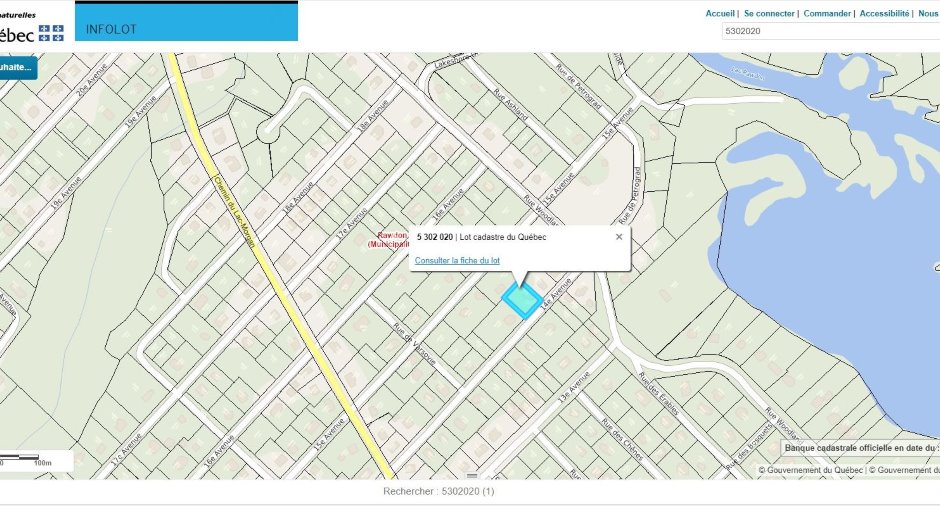Click the '13e Avenue' street label

(573, 387)
